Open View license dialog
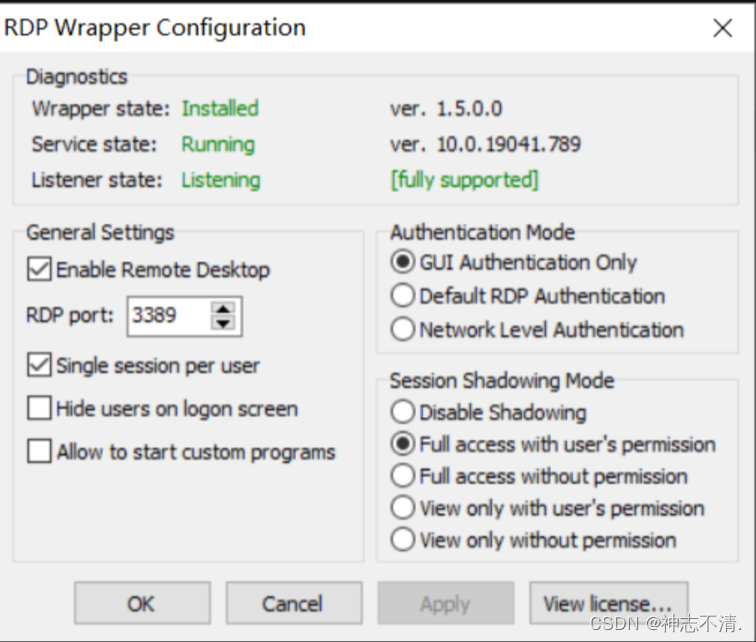756x642 pixels. click(608, 603)
